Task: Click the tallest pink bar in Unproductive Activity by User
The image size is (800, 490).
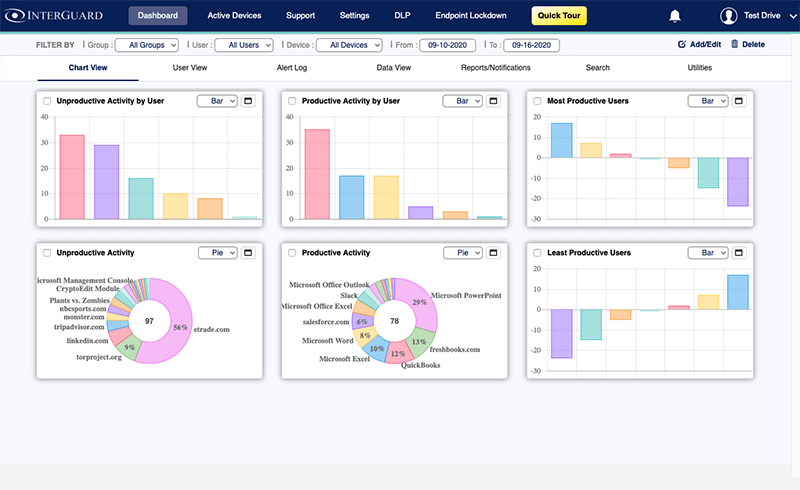Action: (x=72, y=177)
